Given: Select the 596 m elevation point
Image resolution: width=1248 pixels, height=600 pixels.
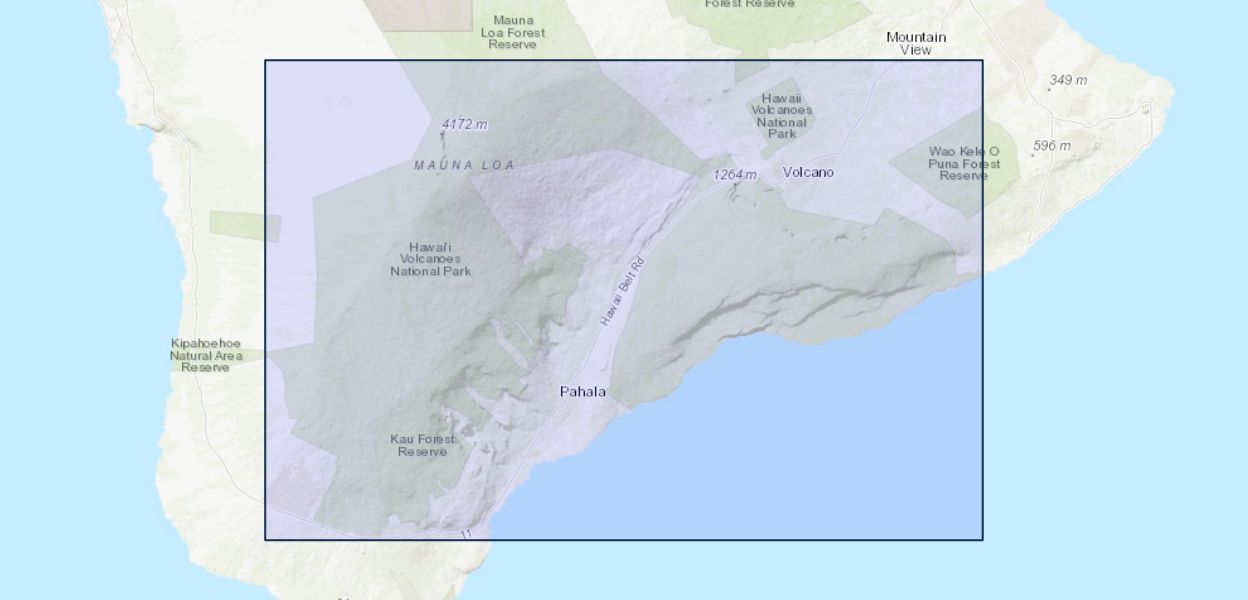Looking at the screenshot, I should point(1051,146).
